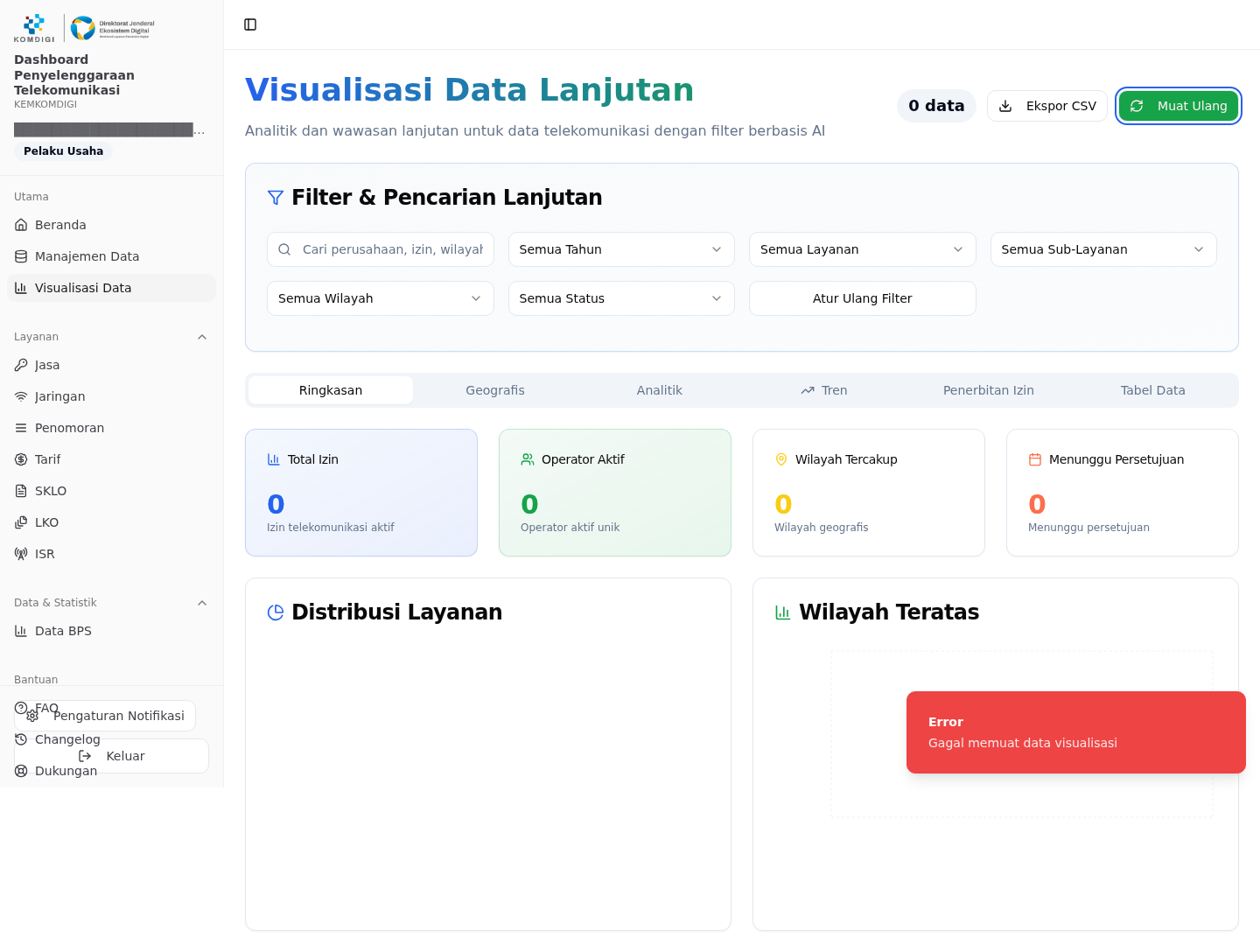Toggle the sidebar panel icon
1260x952 pixels.
pos(250,24)
